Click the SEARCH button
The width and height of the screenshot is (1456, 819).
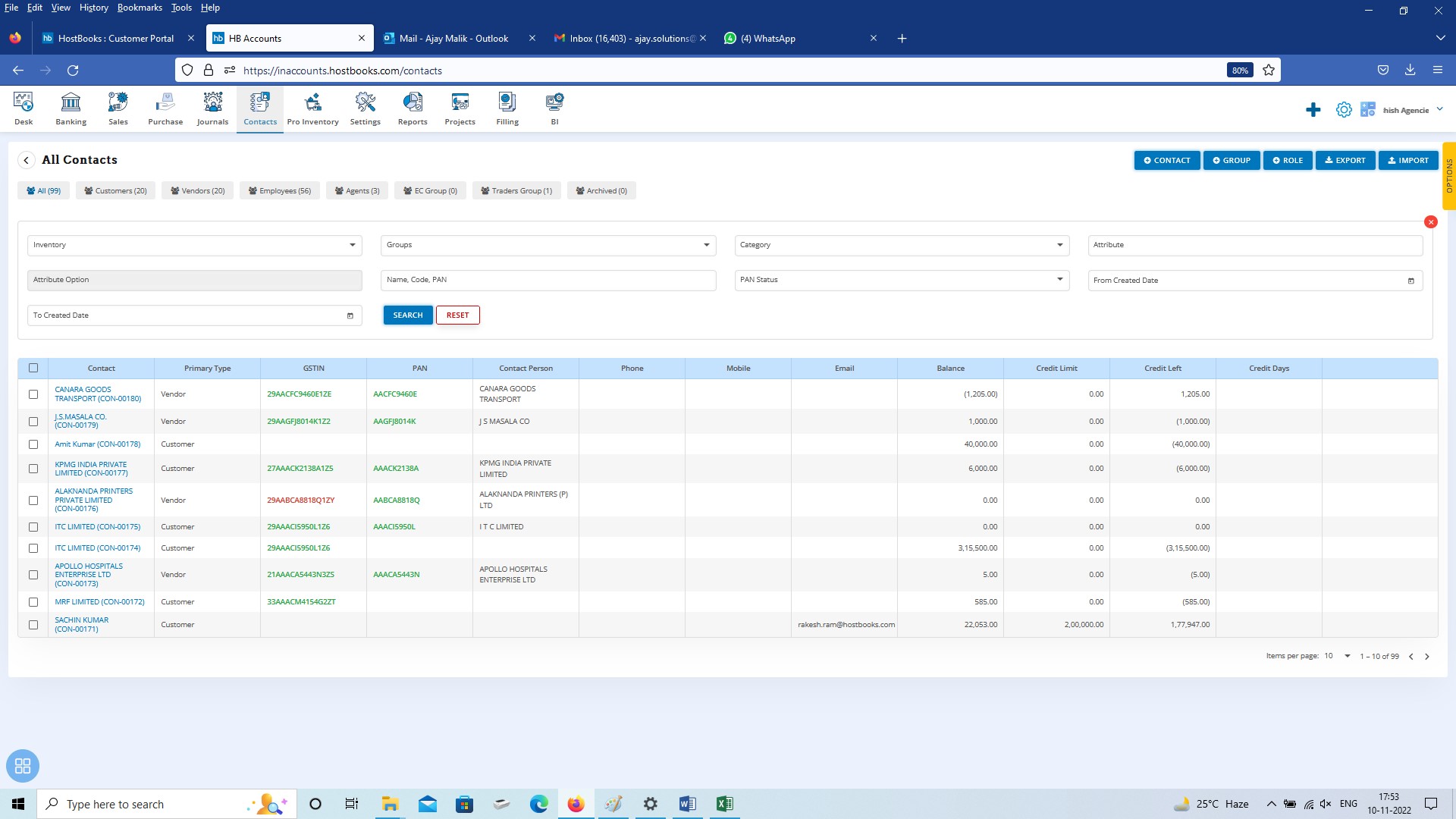click(x=407, y=315)
